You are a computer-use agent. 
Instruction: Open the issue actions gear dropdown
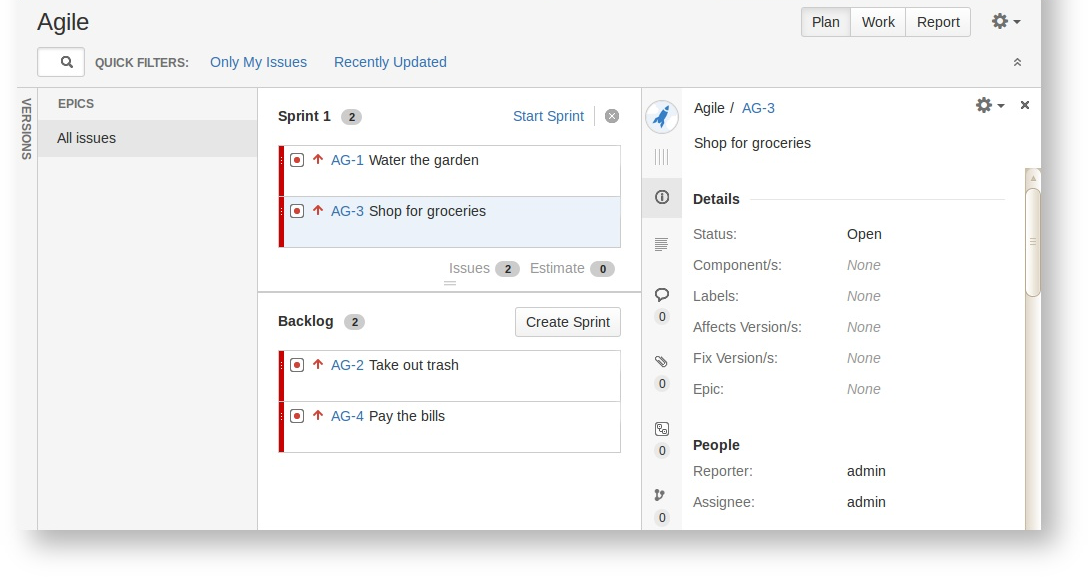click(989, 105)
